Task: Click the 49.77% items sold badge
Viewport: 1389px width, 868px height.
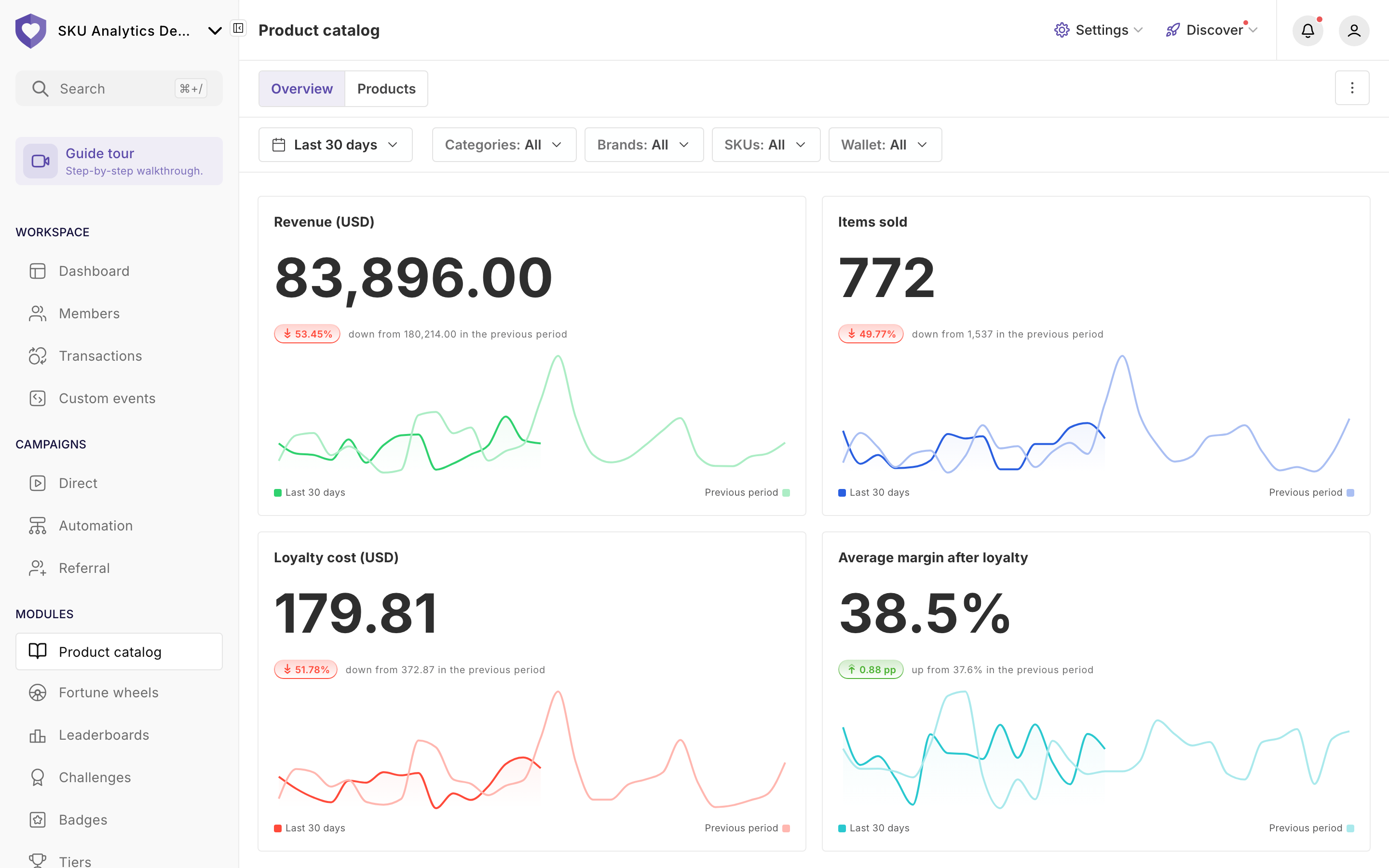Action: 871,334
